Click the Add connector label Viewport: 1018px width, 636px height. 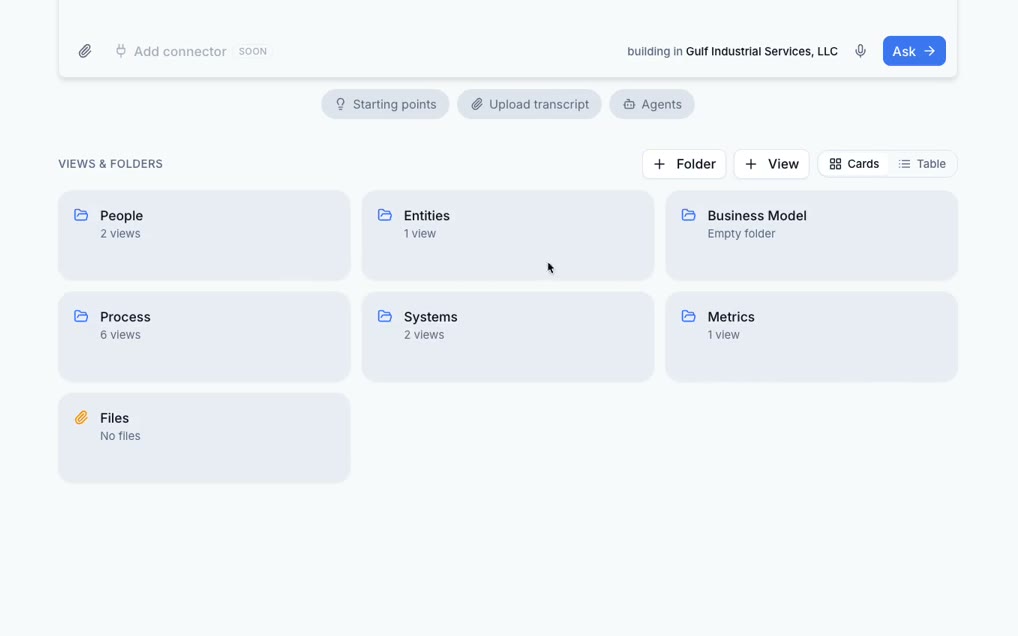point(180,51)
